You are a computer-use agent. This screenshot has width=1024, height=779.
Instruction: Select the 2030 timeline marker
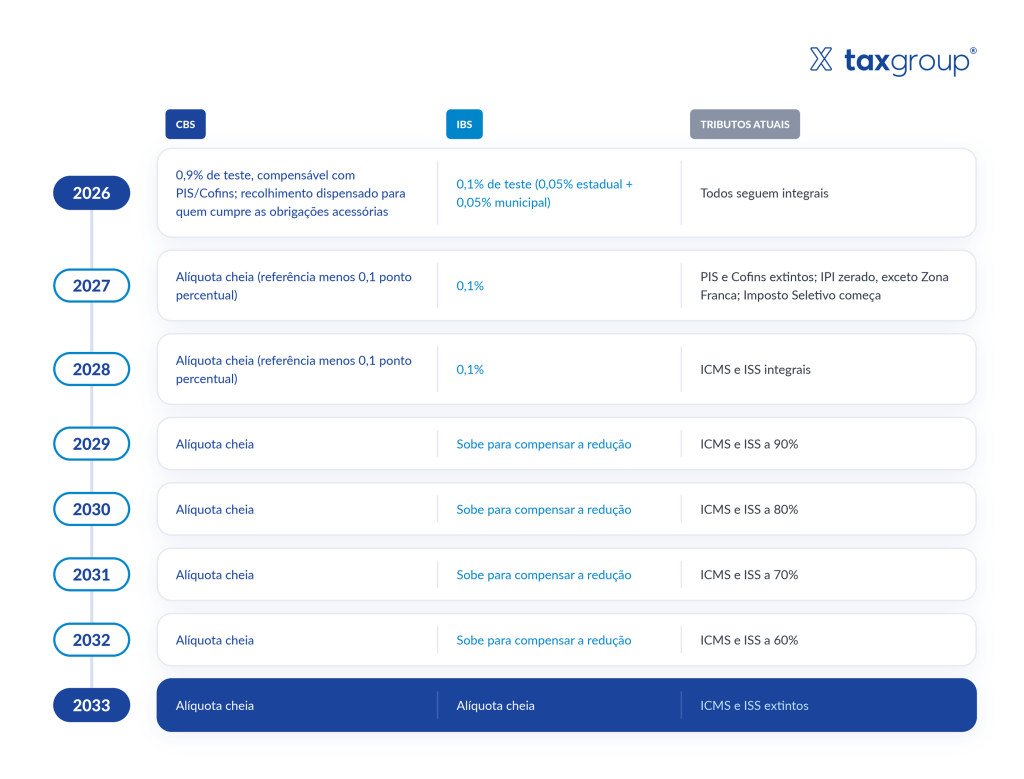pos(91,509)
